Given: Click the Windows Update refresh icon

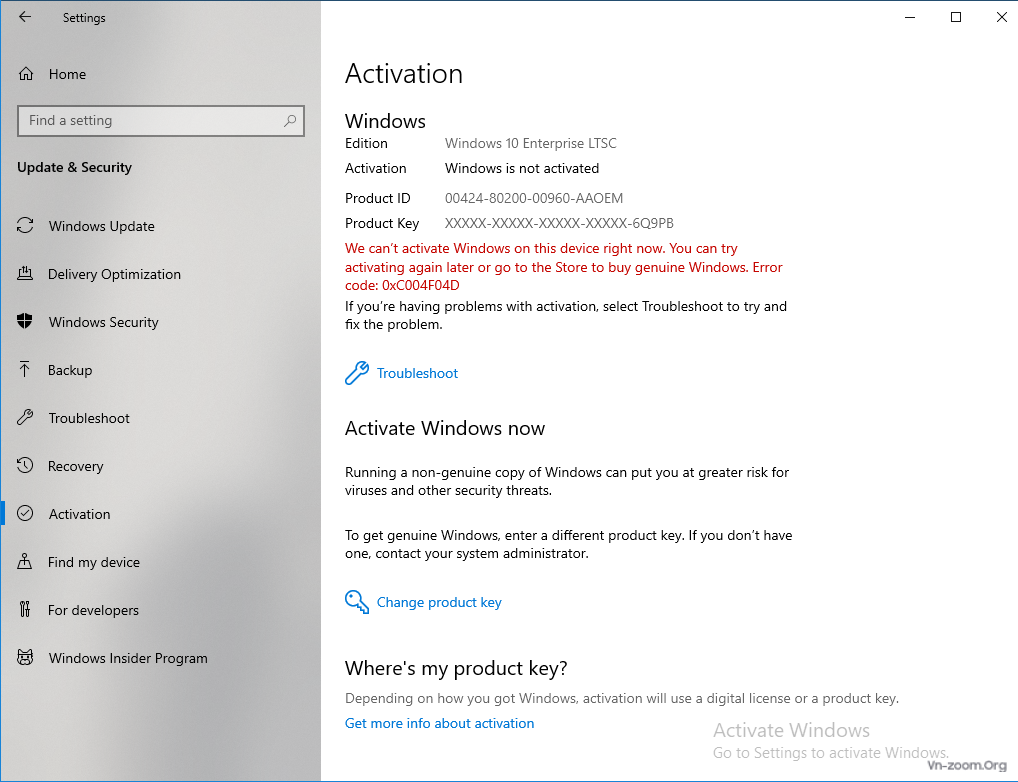Looking at the screenshot, I should [25, 225].
